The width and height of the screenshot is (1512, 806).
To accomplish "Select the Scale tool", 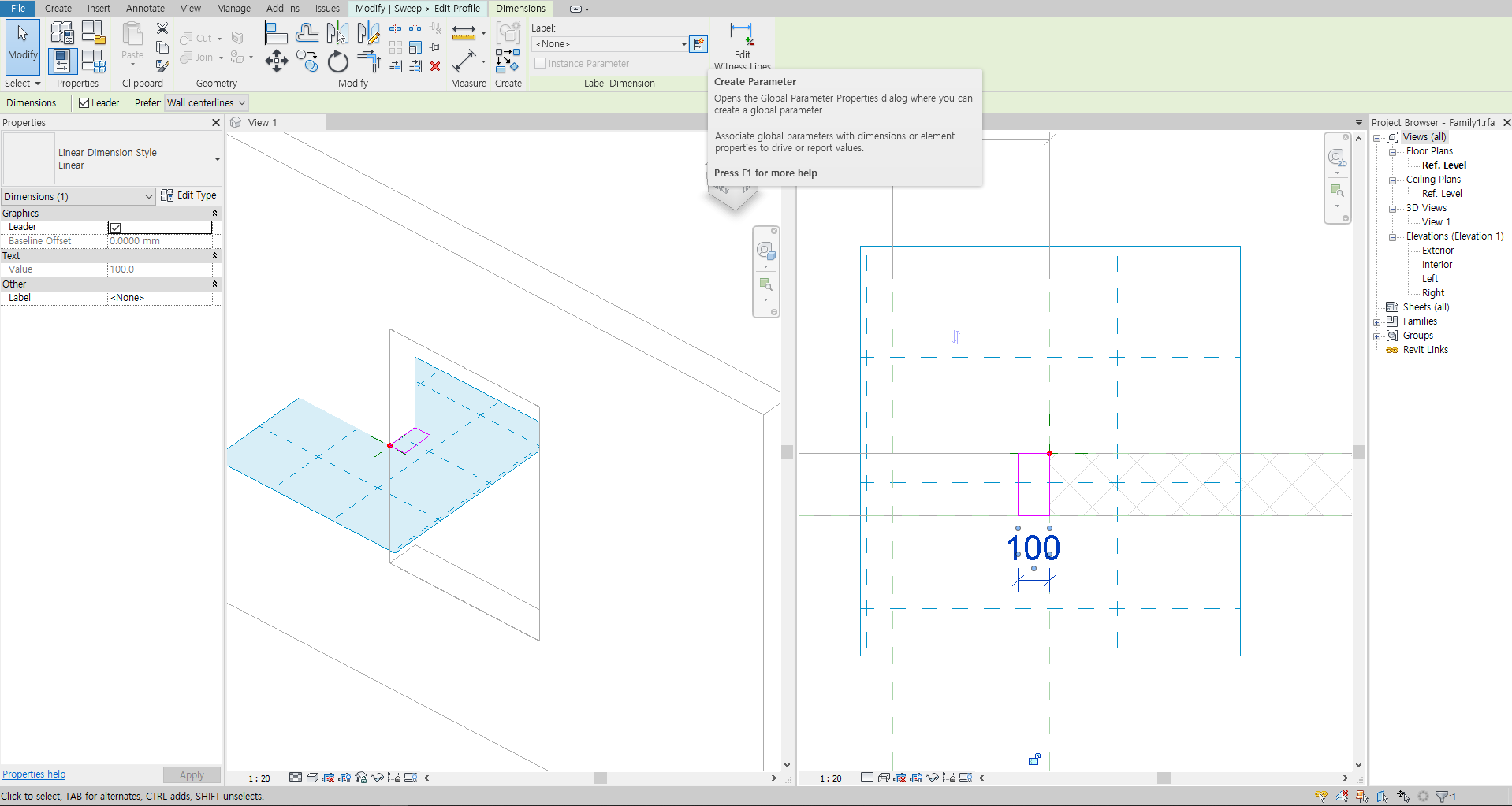I will (x=415, y=47).
